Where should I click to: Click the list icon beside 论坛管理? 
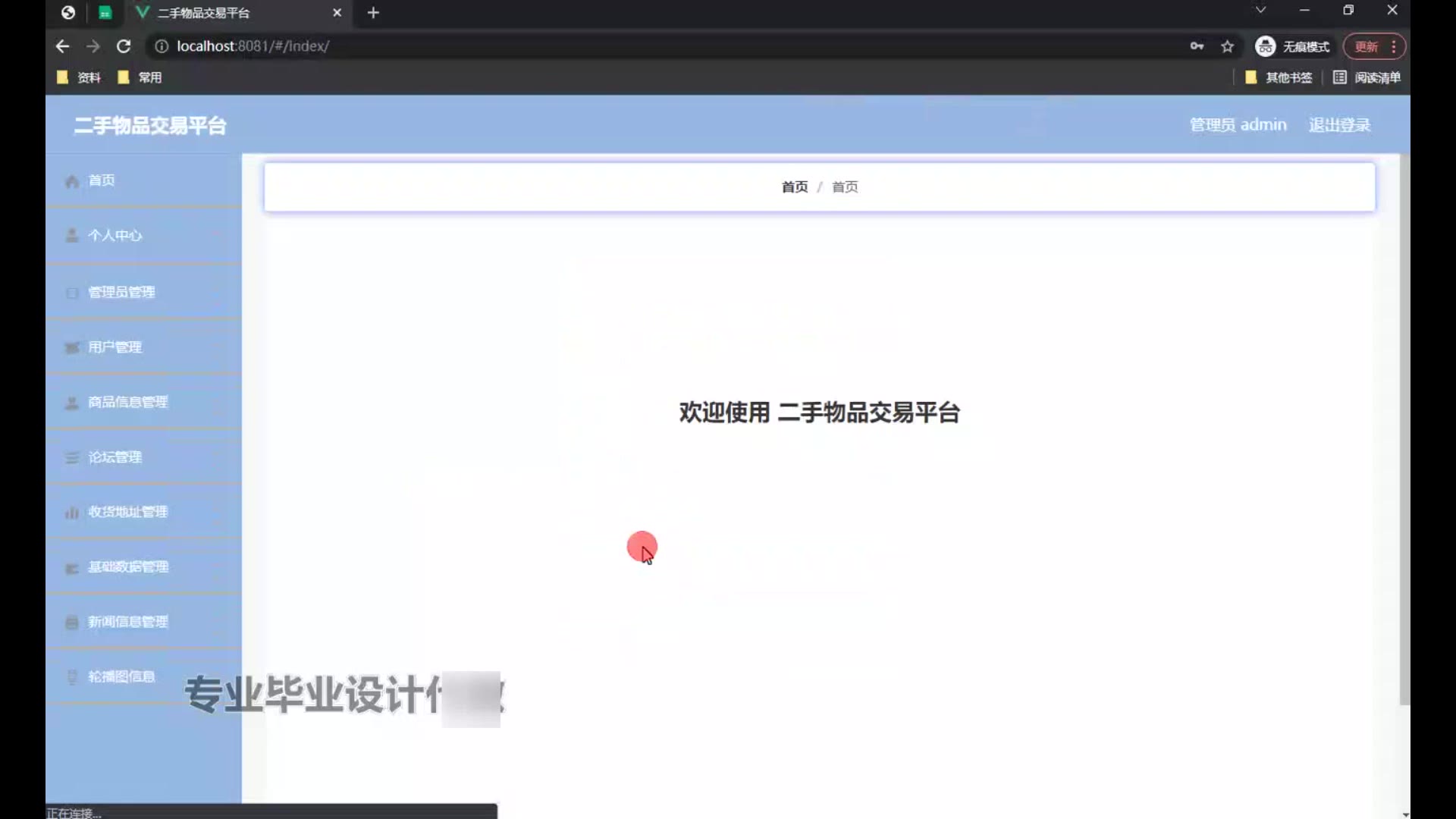[72, 458]
